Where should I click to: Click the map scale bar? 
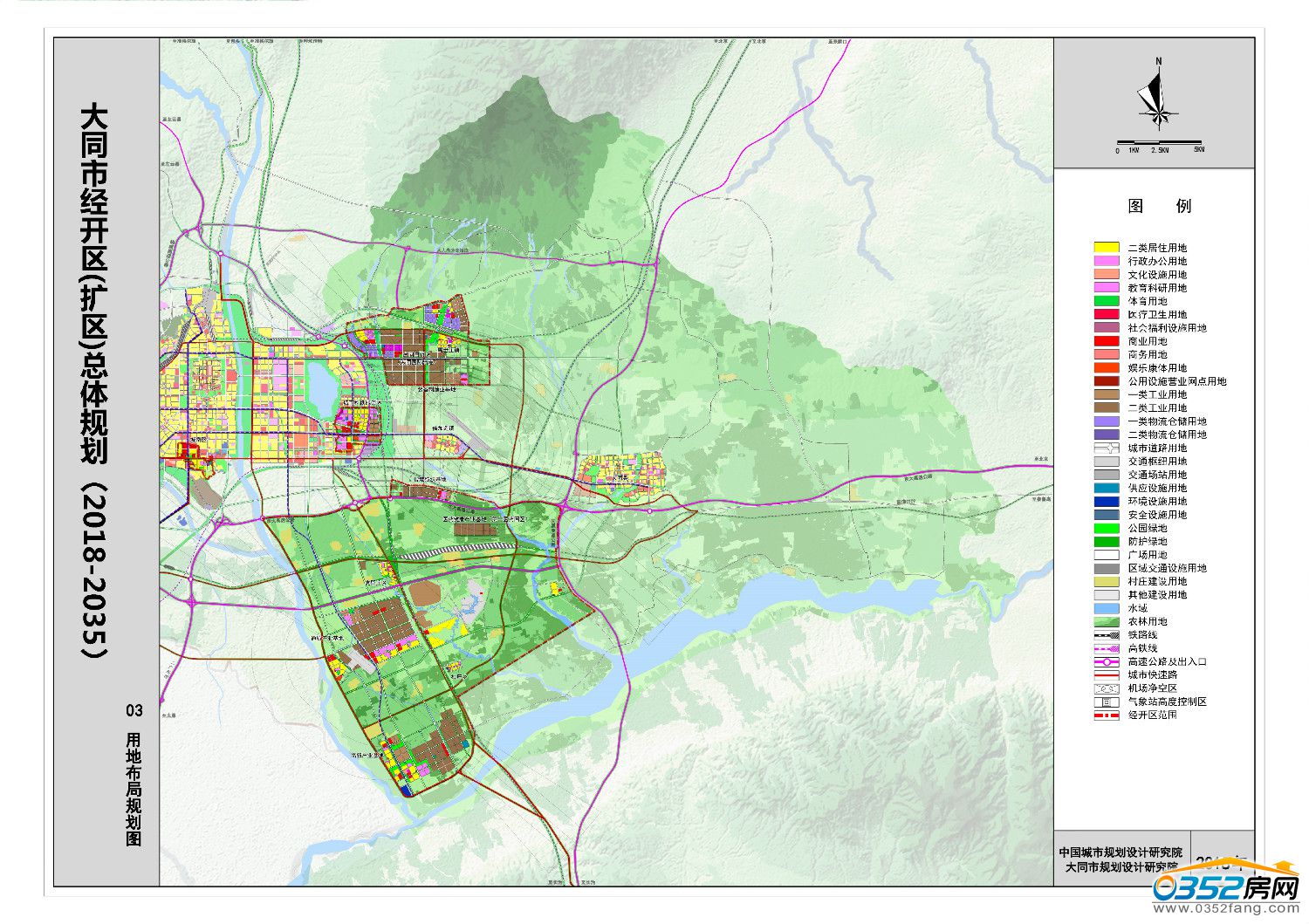(1159, 143)
